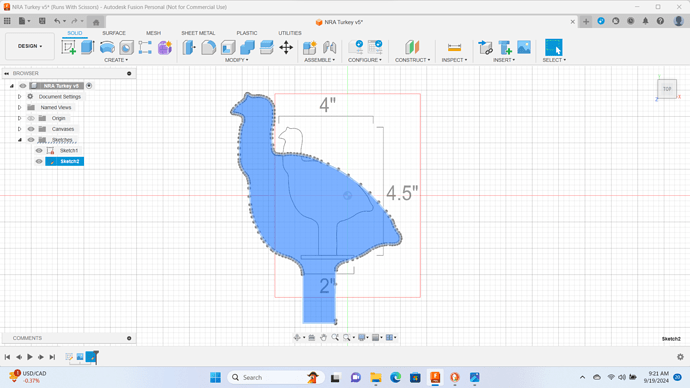
Task: Switch to the PLASTIC tab
Action: pyautogui.click(x=247, y=33)
